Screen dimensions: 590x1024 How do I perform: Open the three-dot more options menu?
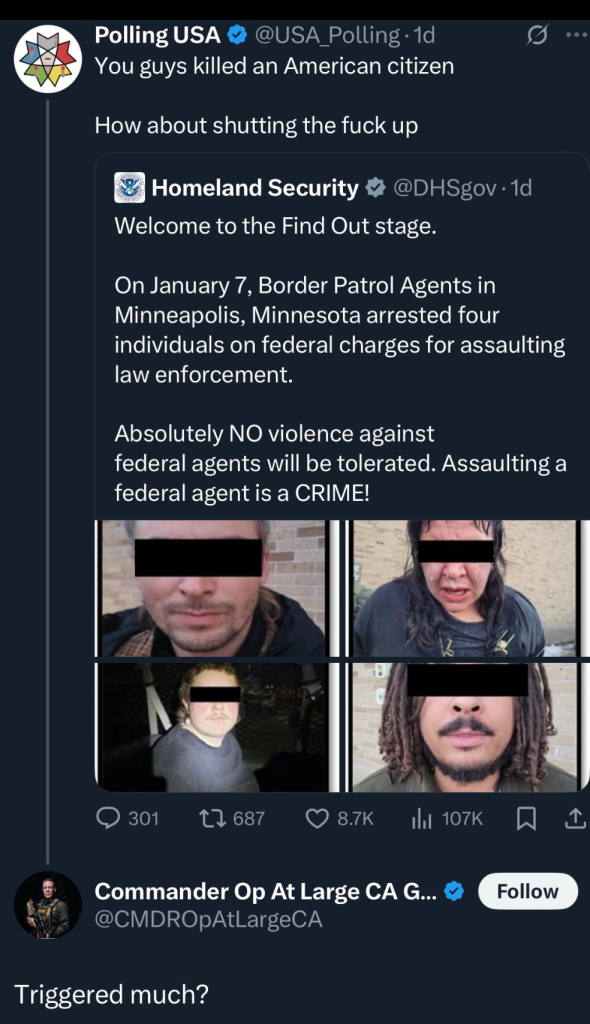576,35
